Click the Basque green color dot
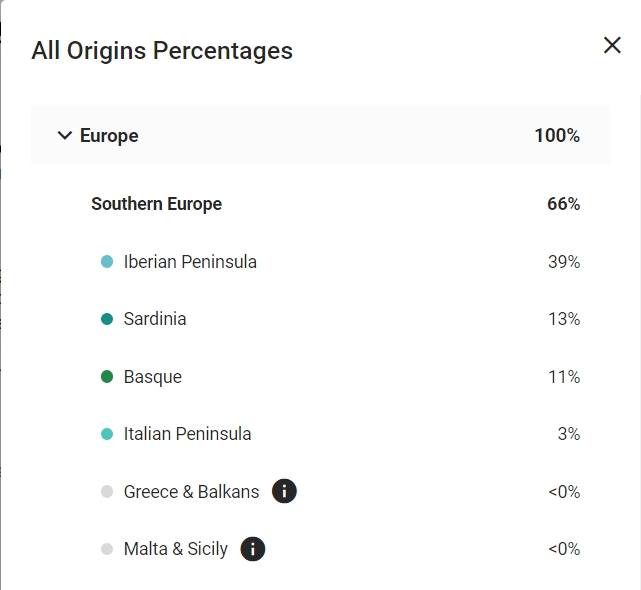This screenshot has height=590, width=641. click(107, 377)
